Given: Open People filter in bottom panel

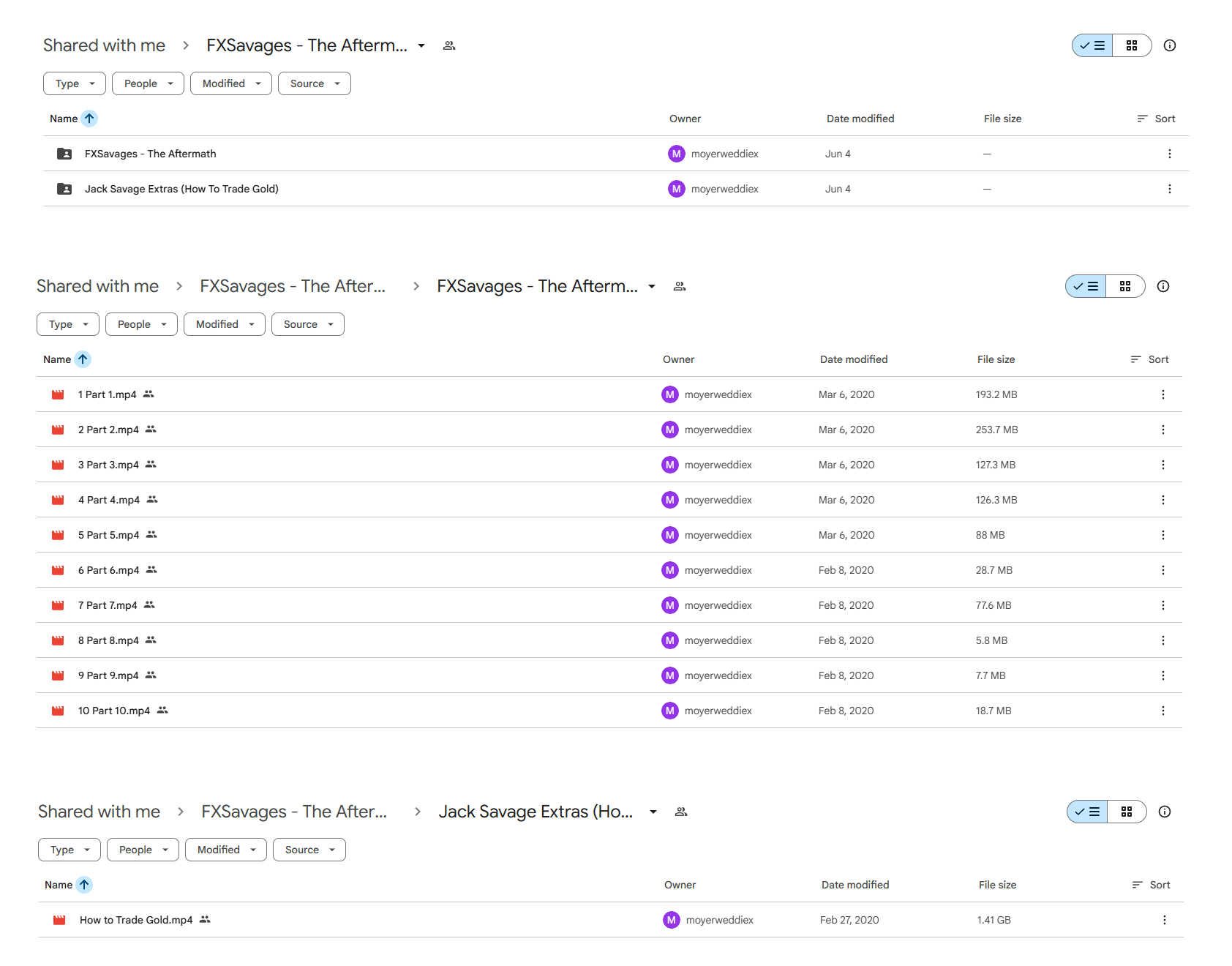Looking at the screenshot, I should 143,850.
